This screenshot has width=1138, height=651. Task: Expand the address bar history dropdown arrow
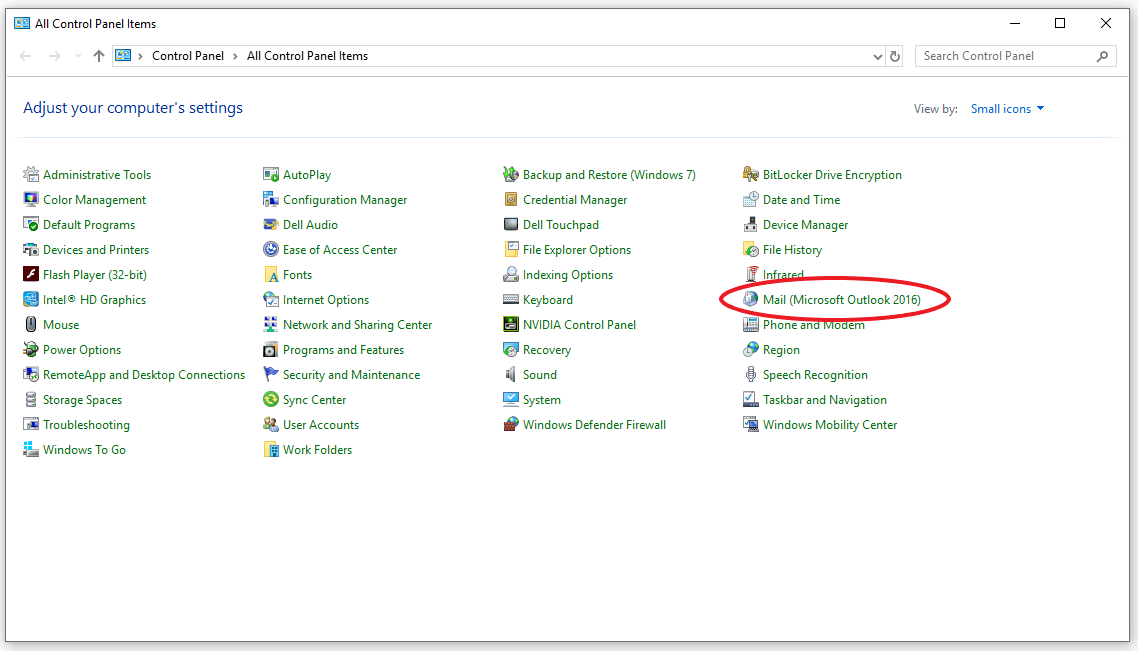click(878, 57)
